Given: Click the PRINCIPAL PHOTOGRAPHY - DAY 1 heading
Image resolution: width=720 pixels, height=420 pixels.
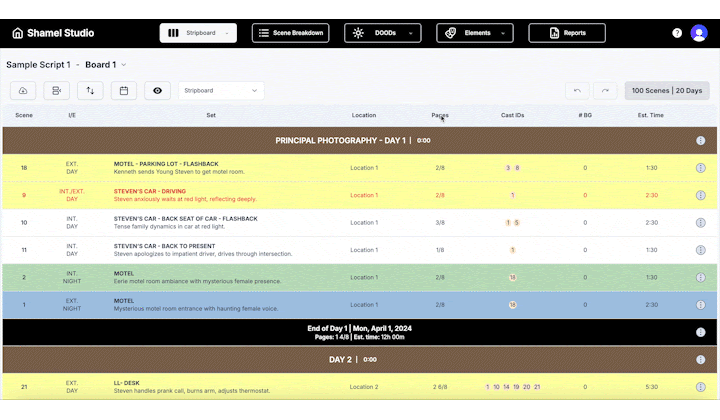Looking at the screenshot, I should click(x=340, y=140).
